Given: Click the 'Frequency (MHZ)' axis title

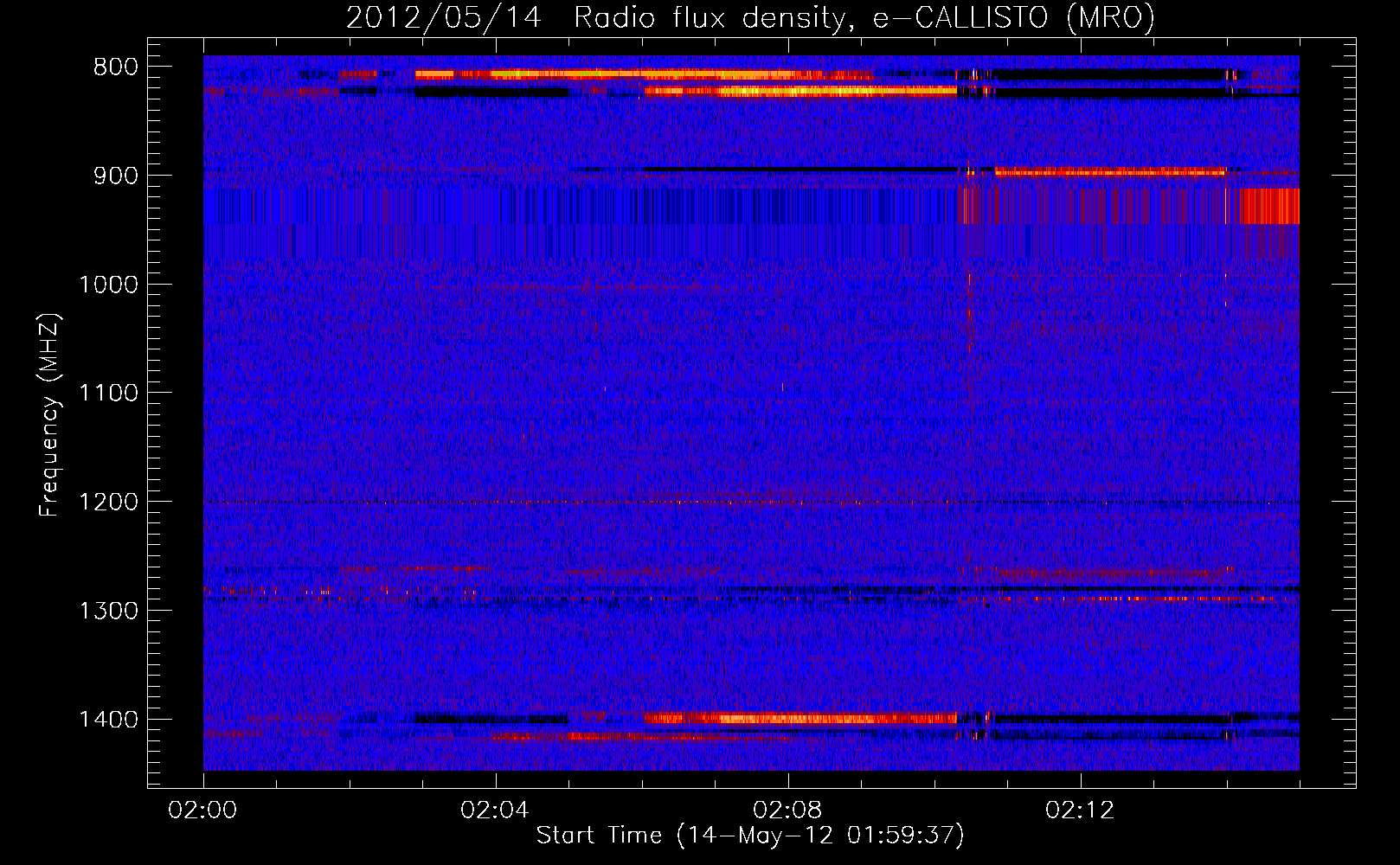Looking at the screenshot, I should point(49,414).
